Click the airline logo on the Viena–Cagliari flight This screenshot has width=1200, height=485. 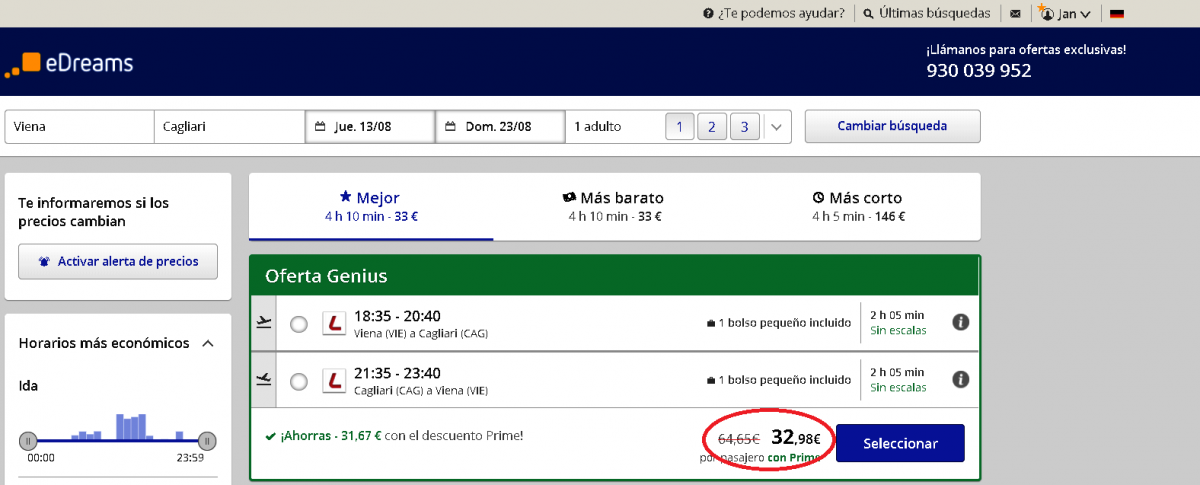coord(334,324)
